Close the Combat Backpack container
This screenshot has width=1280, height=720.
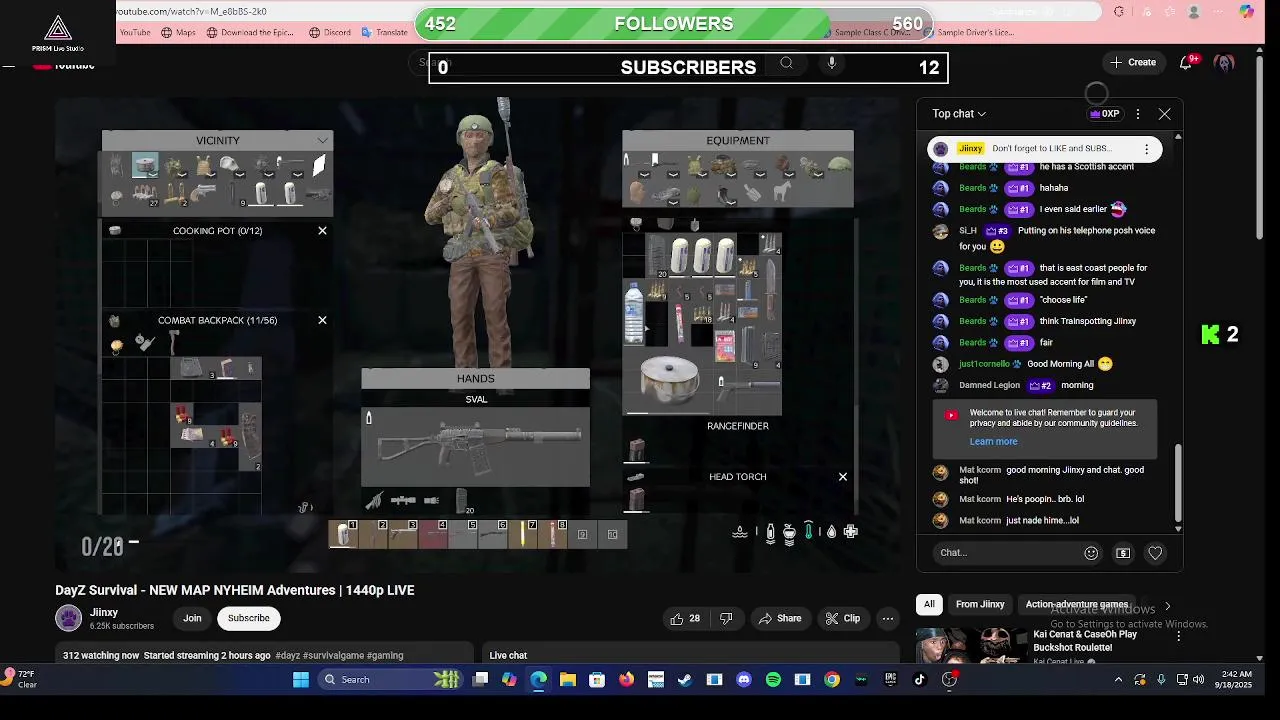[322, 320]
